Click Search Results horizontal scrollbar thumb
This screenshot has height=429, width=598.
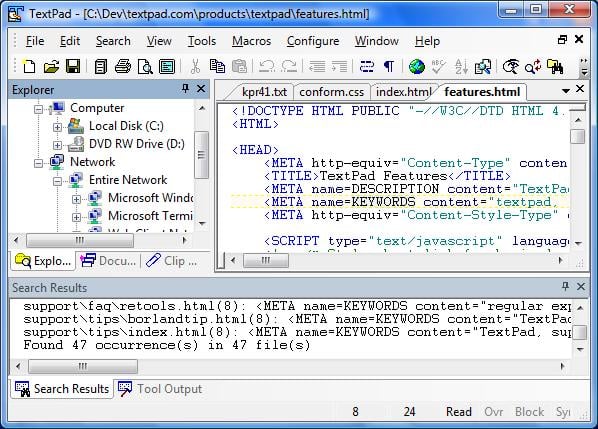click(x=82, y=366)
